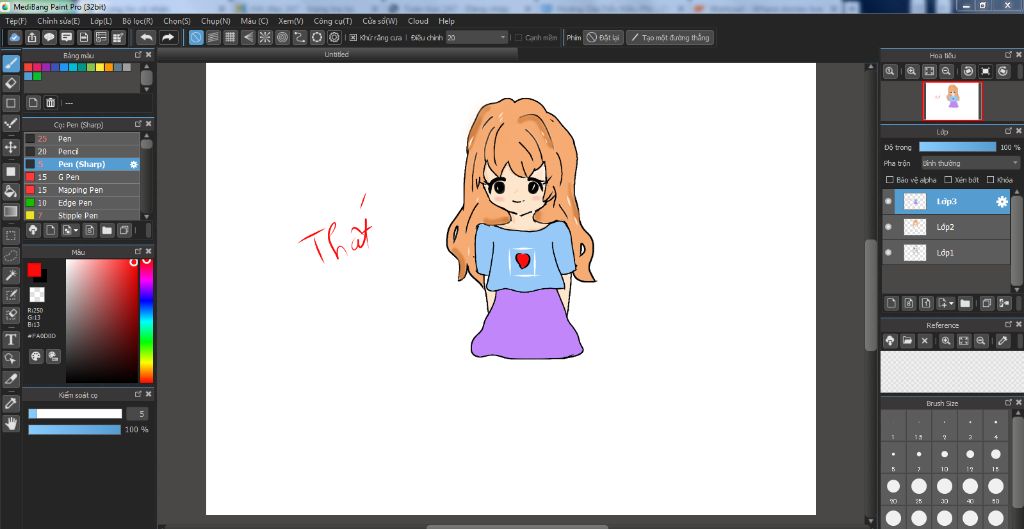The image size is (1024, 529).
Task: Pick the yellow swatch in Bảng màu
Action: click(100, 67)
